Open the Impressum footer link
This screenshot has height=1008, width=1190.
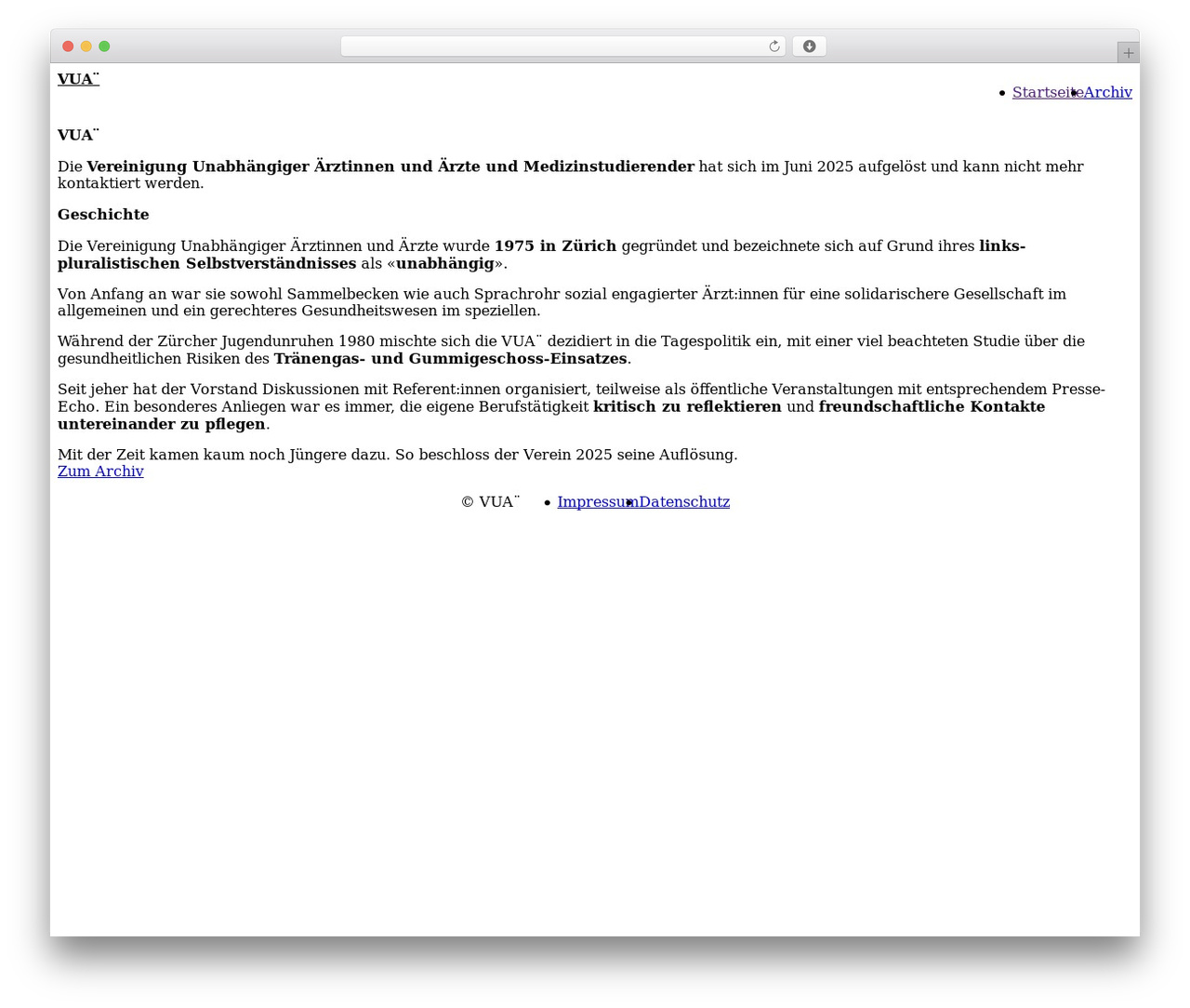pos(598,502)
